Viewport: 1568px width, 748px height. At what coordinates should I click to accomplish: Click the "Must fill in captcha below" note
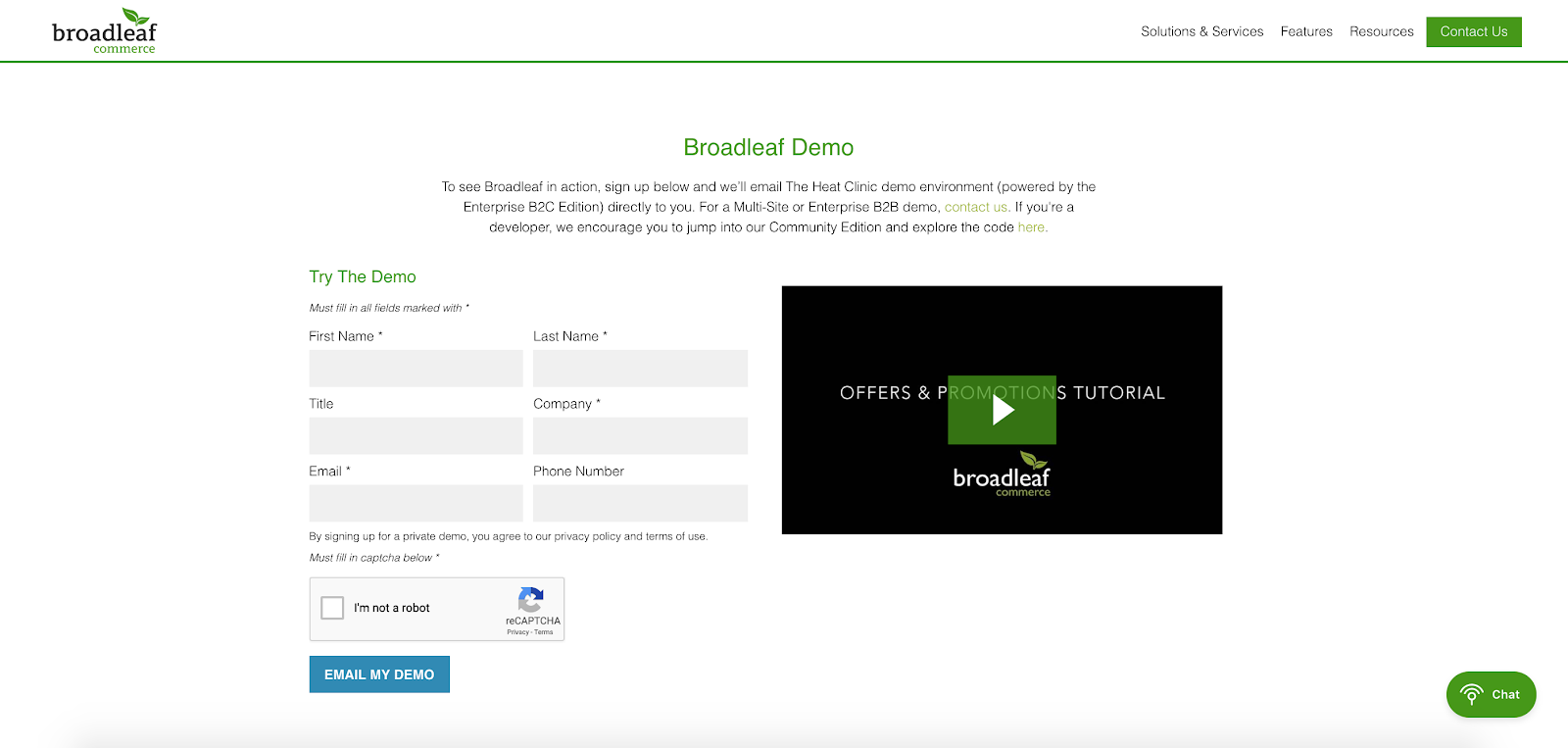point(374,558)
